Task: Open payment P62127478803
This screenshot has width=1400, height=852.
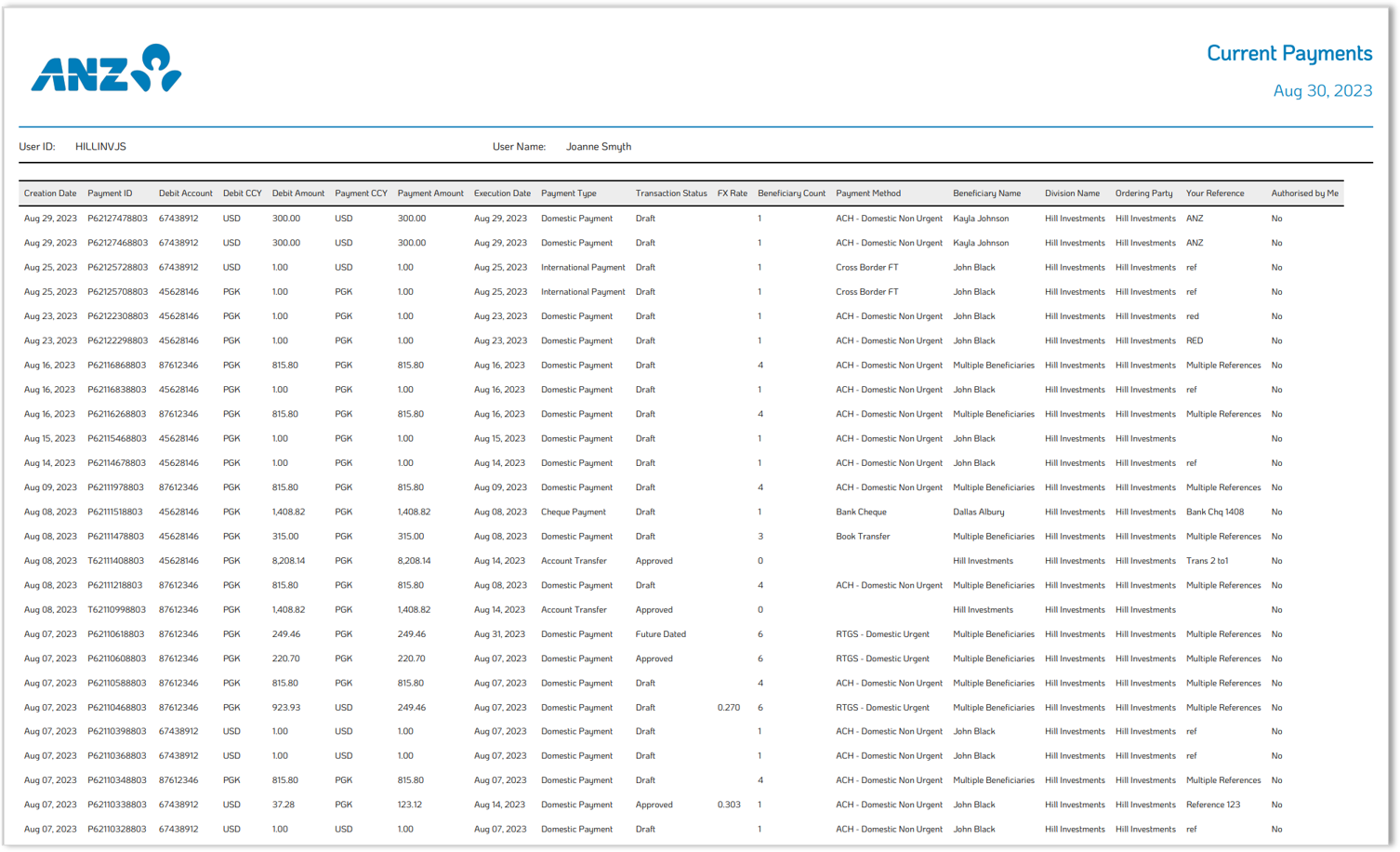Action: pos(116,218)
